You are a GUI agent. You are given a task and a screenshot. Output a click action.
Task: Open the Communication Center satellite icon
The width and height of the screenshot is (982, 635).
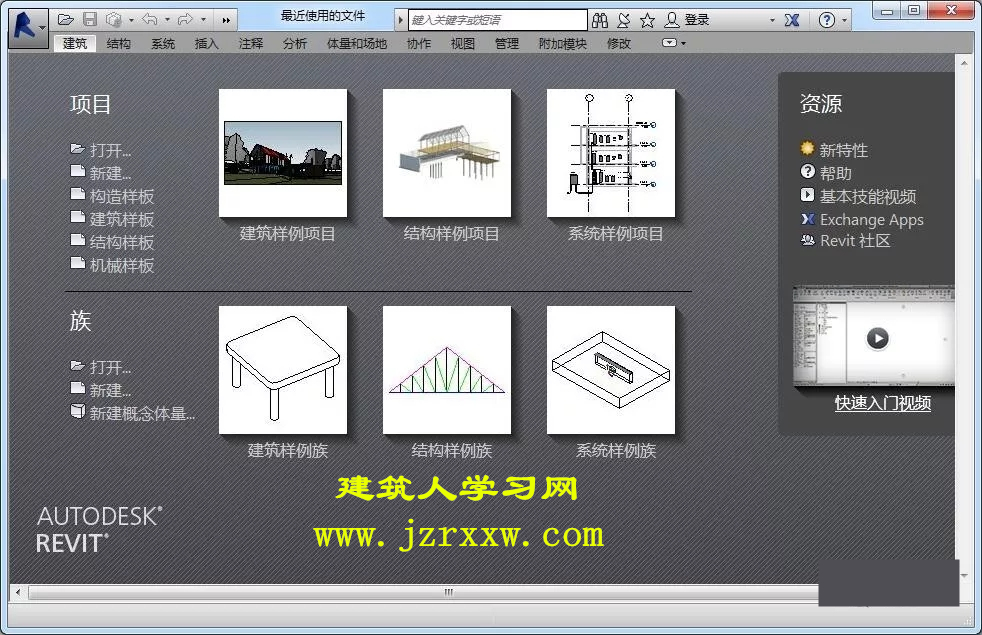(x=624, y=21)
